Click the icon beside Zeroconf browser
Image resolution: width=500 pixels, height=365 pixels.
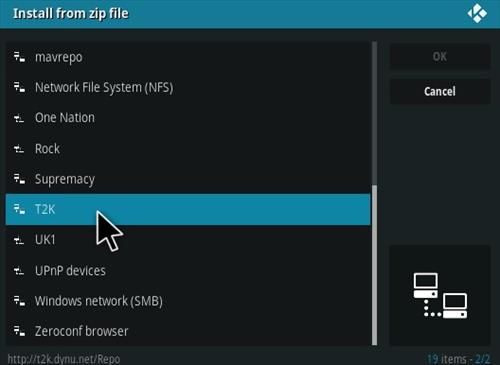(x=19, y=331)
